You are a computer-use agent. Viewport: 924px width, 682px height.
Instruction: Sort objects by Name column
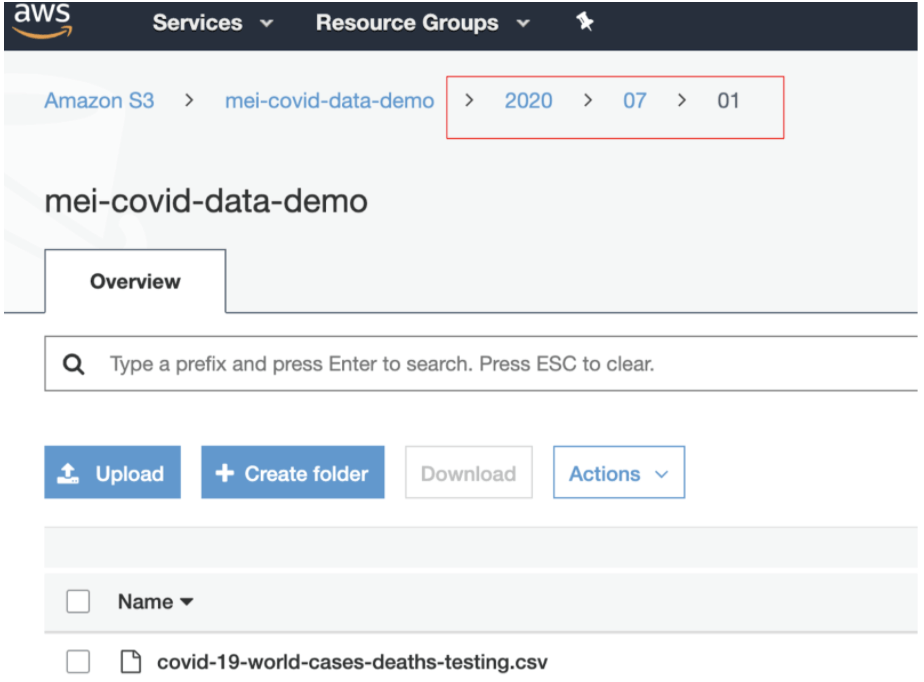coord(156,601)
